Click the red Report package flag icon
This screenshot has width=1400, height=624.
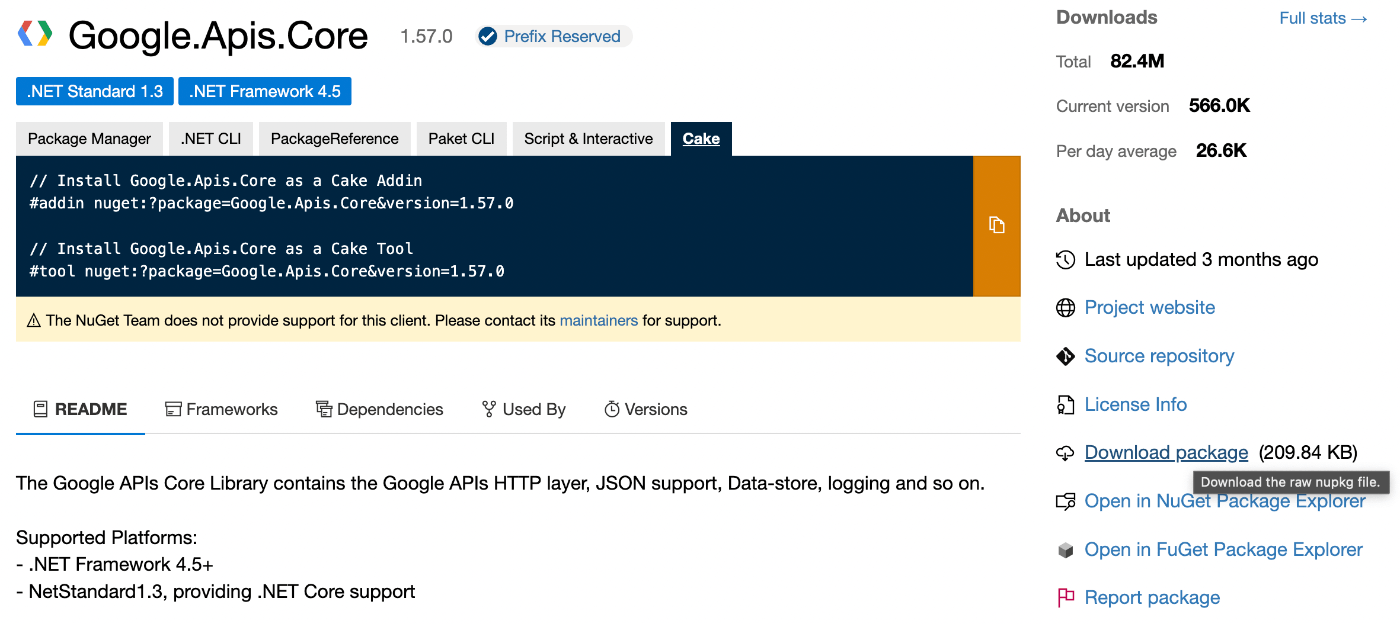tap(1066, 598)
